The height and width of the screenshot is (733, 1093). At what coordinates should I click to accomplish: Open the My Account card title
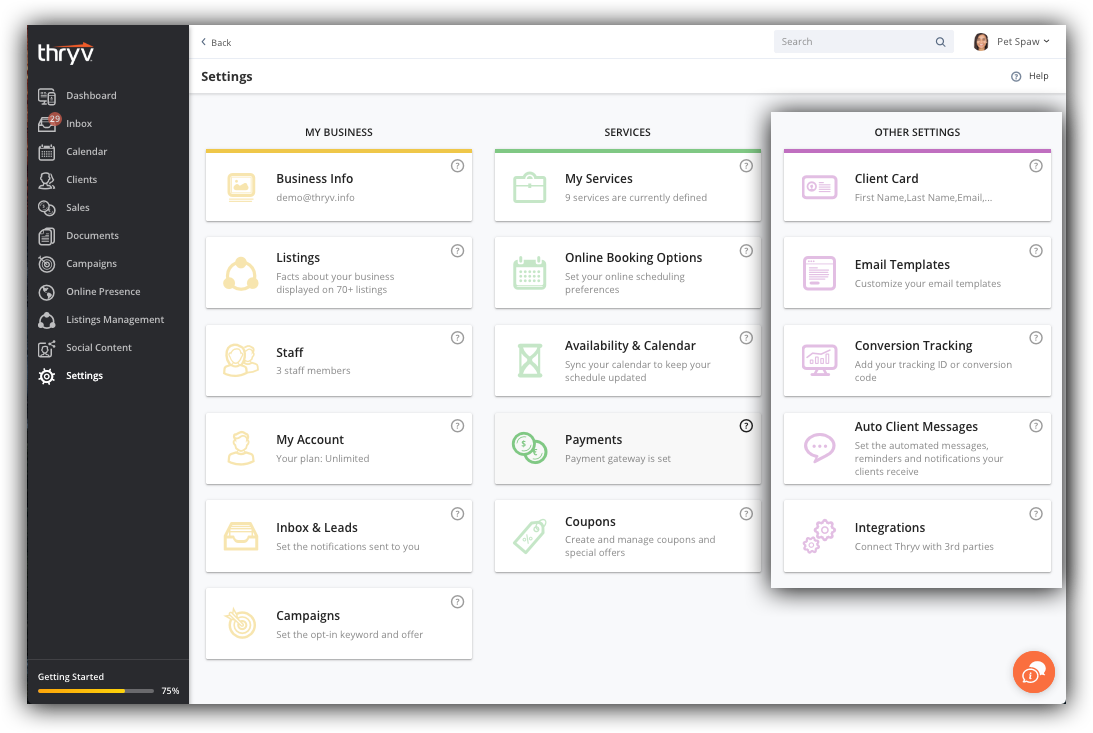tap(309, 440)
